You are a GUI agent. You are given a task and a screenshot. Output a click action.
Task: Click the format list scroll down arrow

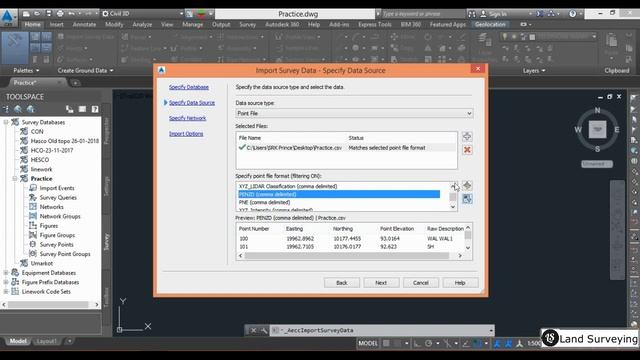point(453,207)
